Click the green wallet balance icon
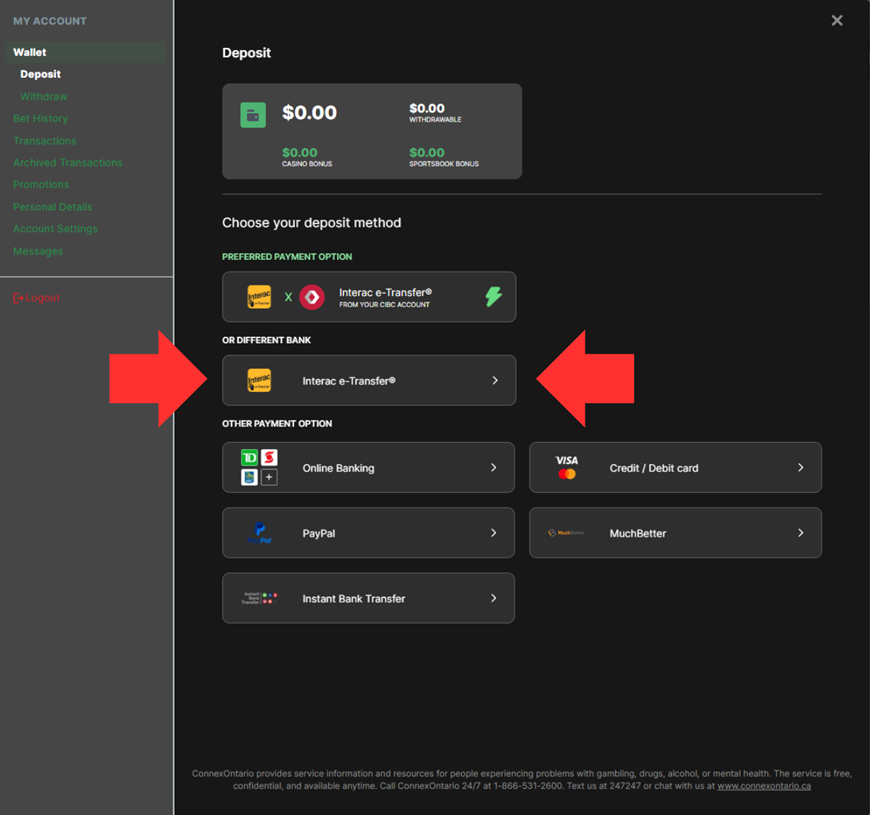 [253, 115]
